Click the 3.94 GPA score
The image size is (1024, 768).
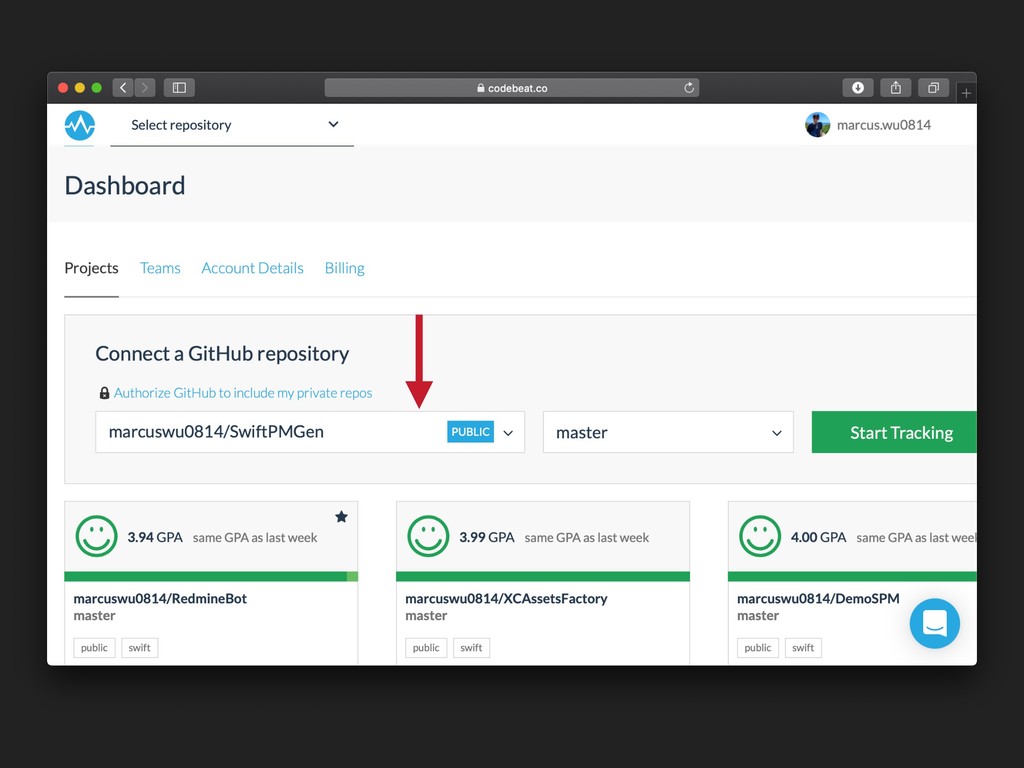pyautogui.click(x=155, y=537)
